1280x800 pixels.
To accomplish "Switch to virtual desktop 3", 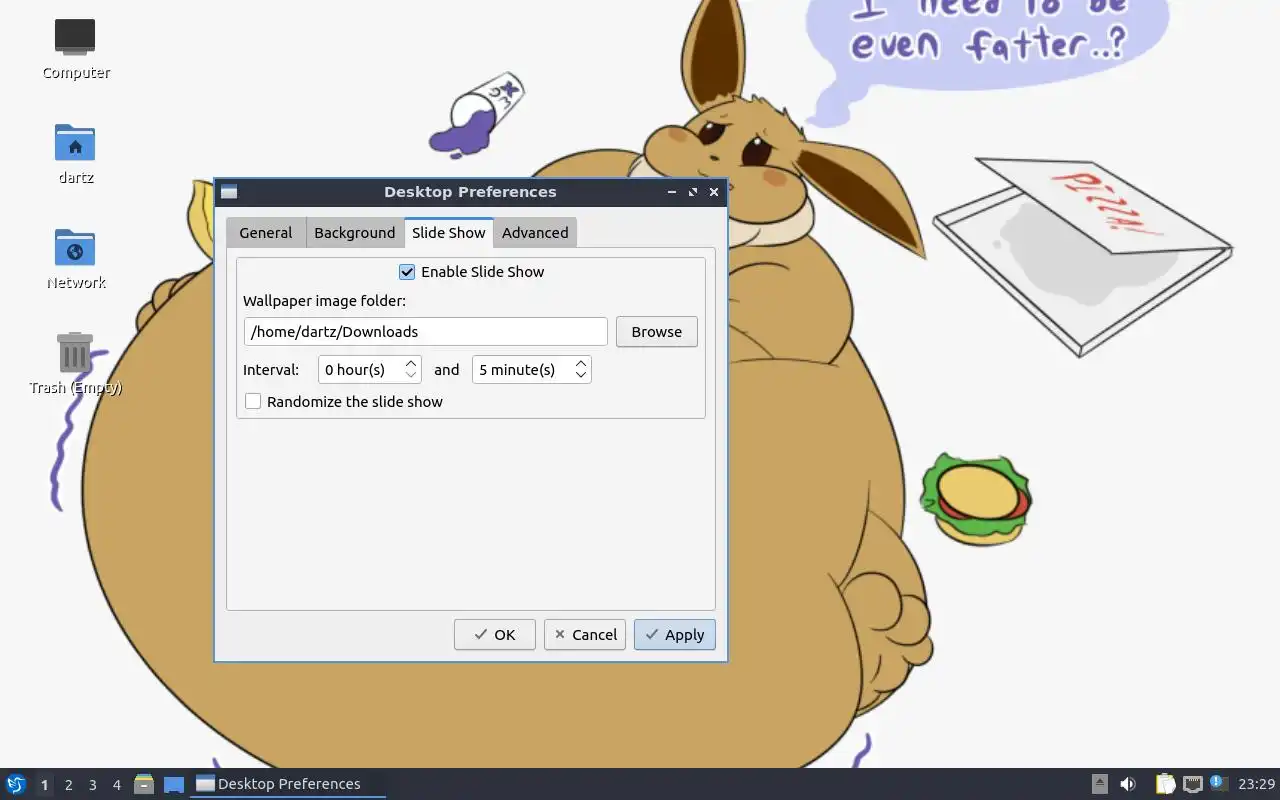I will coord(92,784).
